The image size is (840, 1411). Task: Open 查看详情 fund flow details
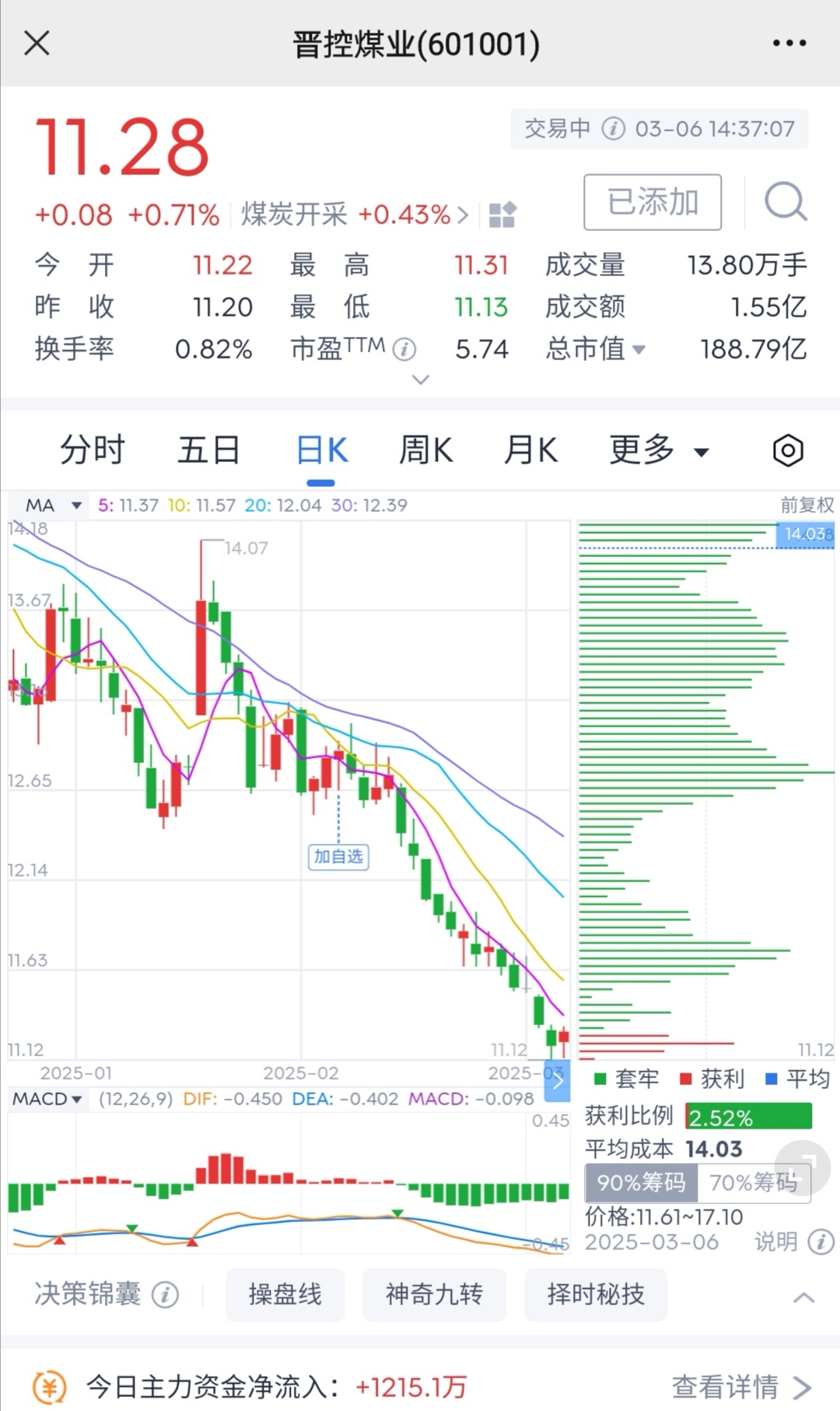click(x=741, y=1386)
